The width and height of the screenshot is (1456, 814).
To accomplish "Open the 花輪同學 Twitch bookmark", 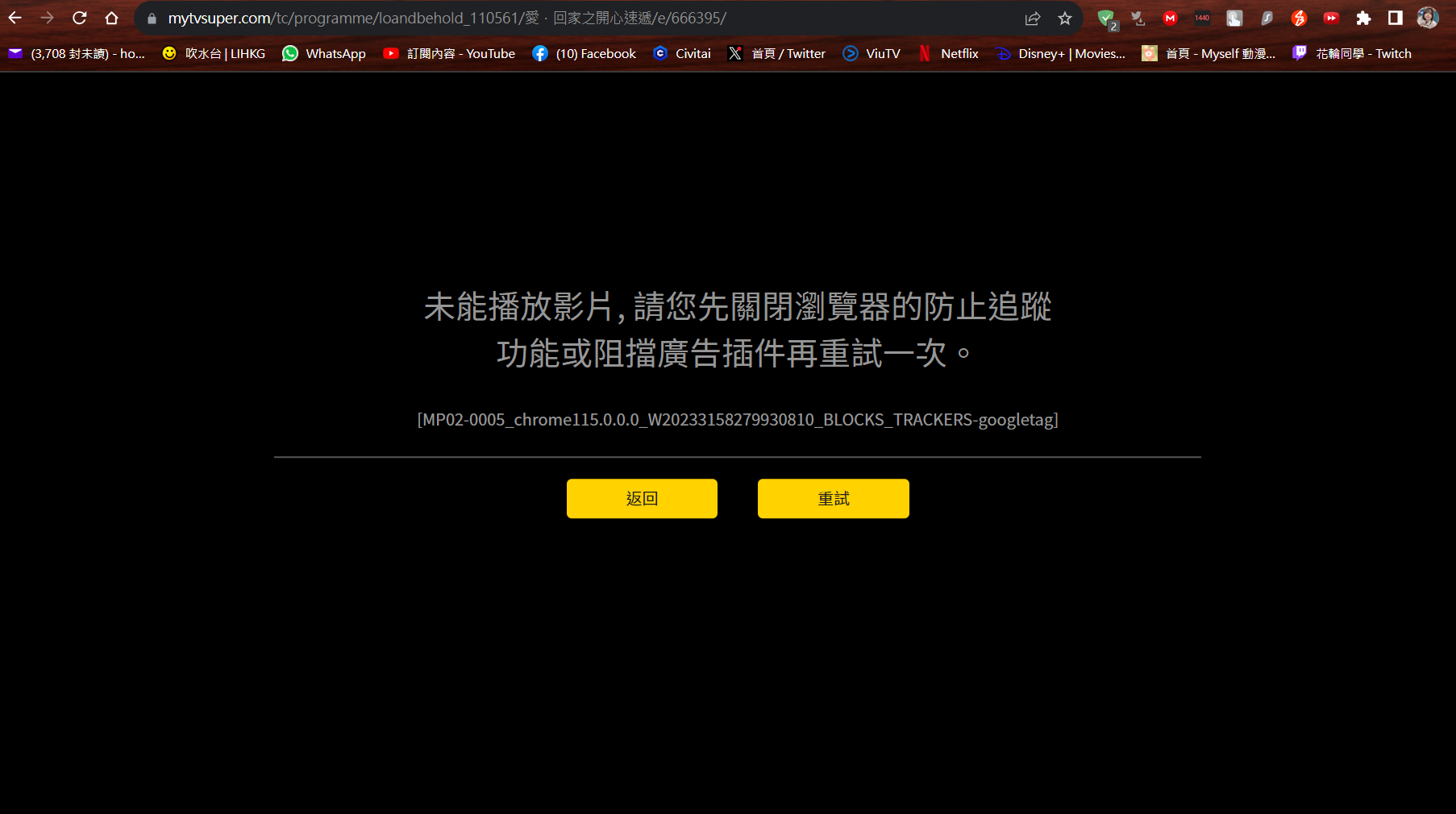I will [1353, 53].
